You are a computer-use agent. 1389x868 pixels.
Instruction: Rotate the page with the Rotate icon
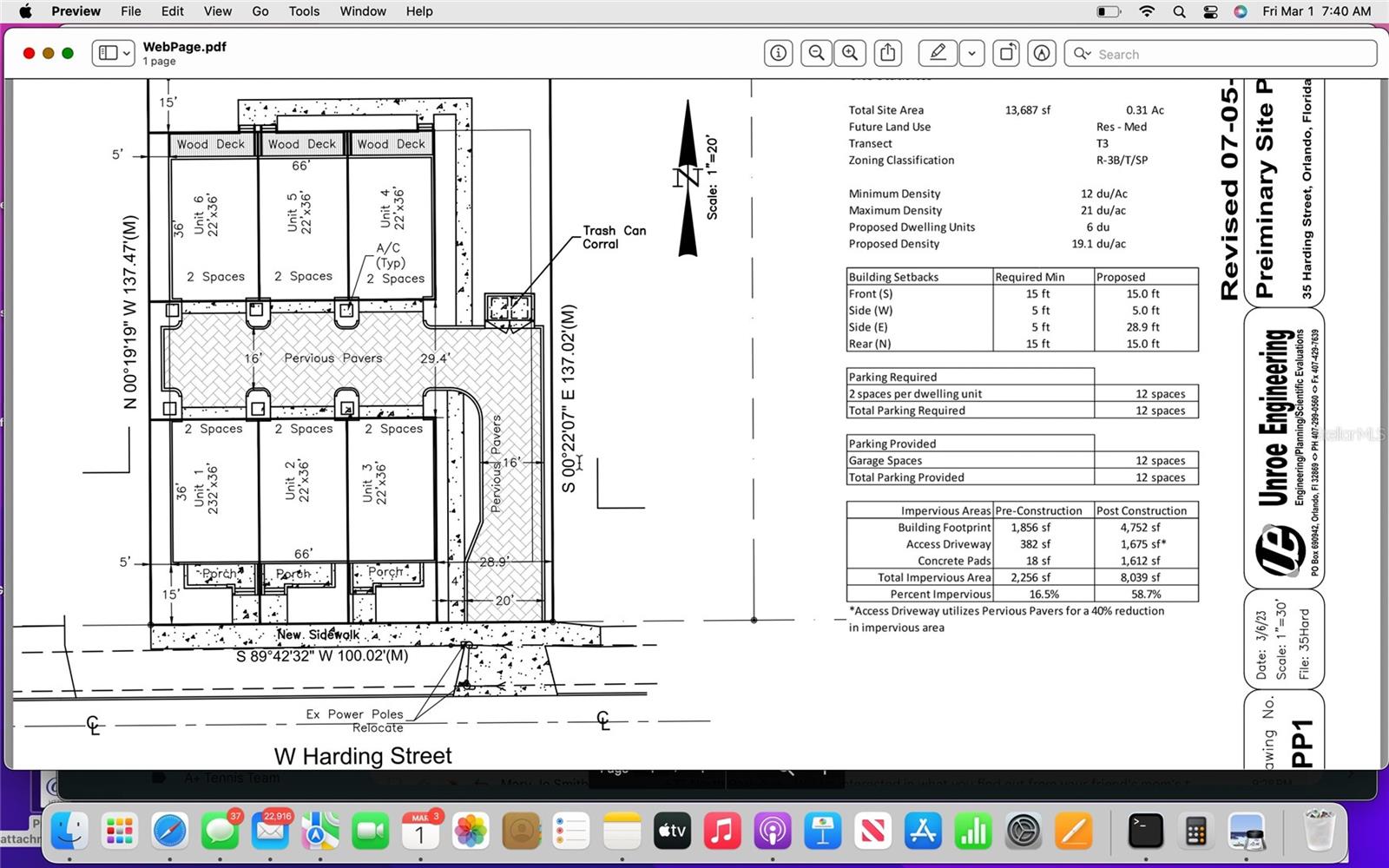click(x=1006, y=53)
